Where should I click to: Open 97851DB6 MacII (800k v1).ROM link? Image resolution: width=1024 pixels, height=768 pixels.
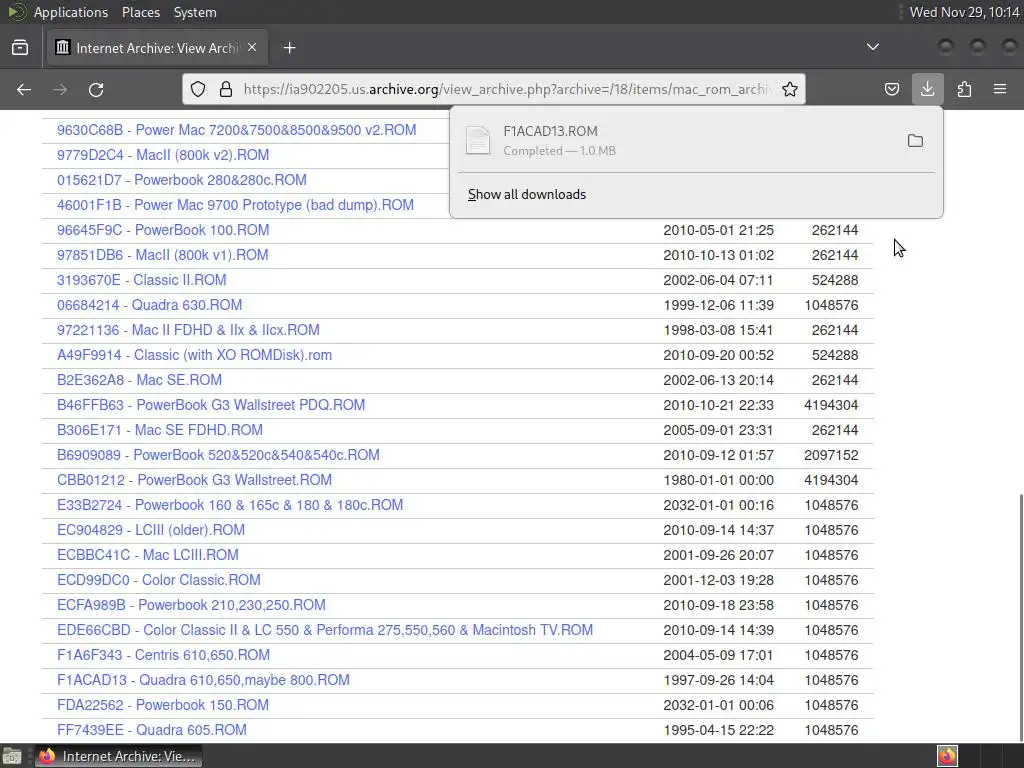[163, 255]
